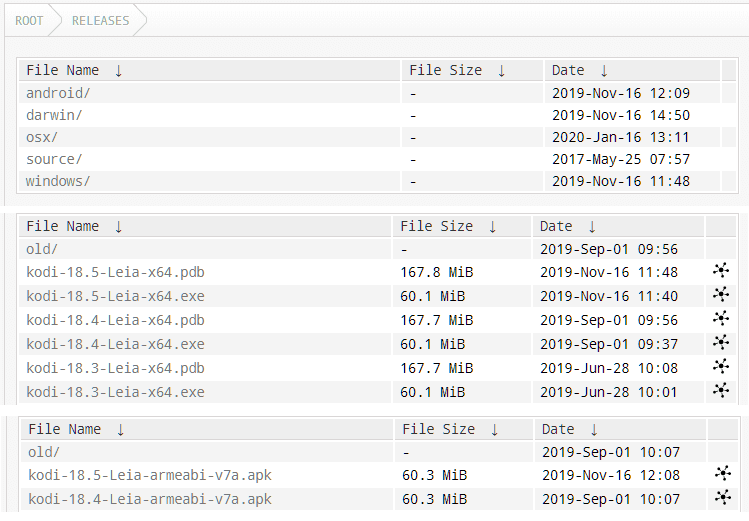Click mirror icon for kodi-18.5-Leia-x64.exe
The height and width of the screenshot is (521, 749).
click(721, 295)
